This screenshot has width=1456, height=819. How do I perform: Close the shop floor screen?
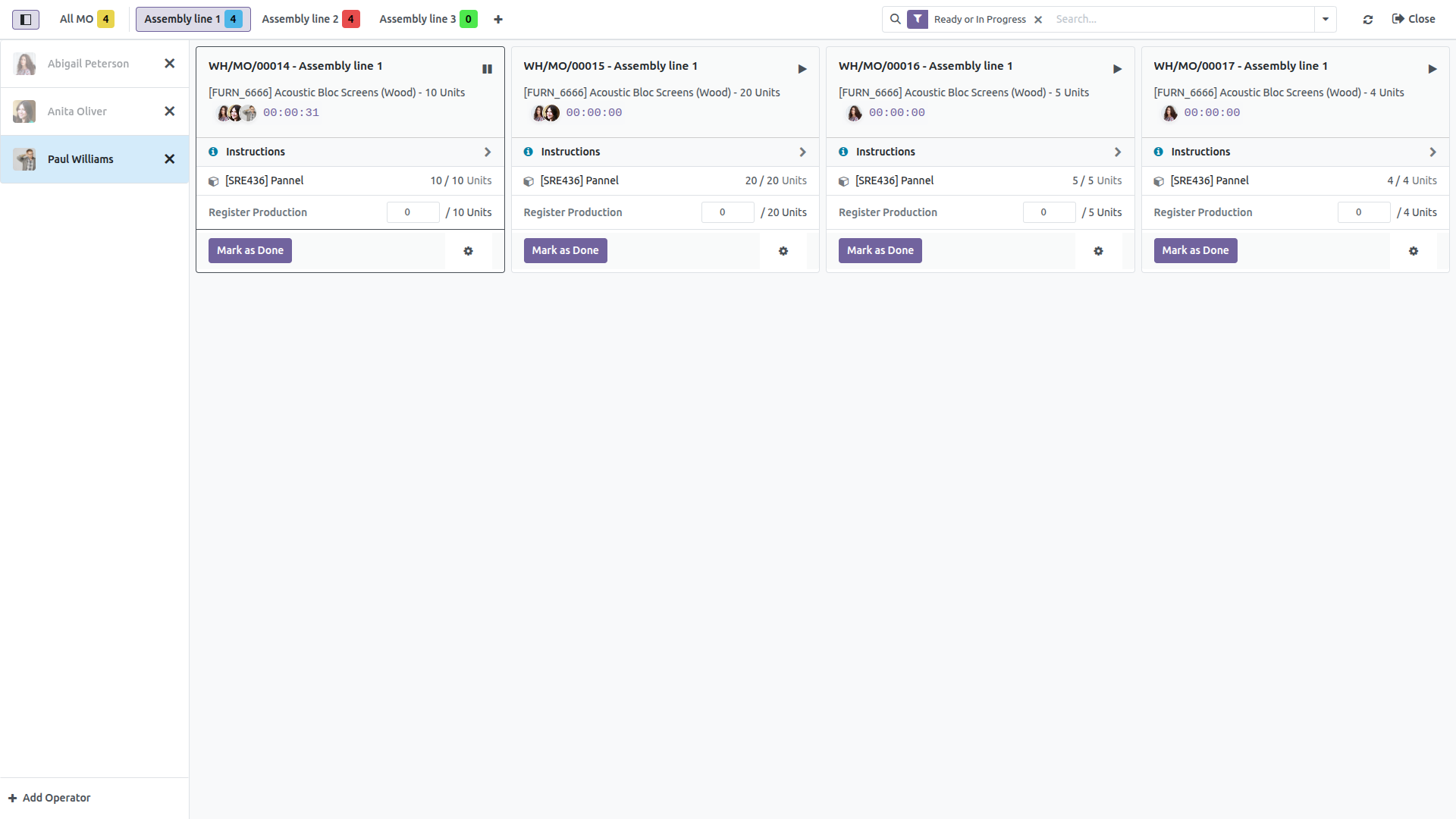[1414, 19]
